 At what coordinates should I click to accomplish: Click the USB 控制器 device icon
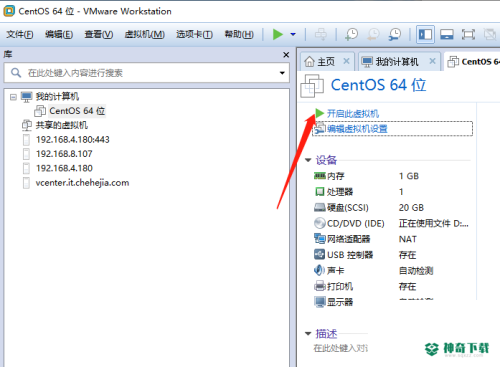click(320, 255)
